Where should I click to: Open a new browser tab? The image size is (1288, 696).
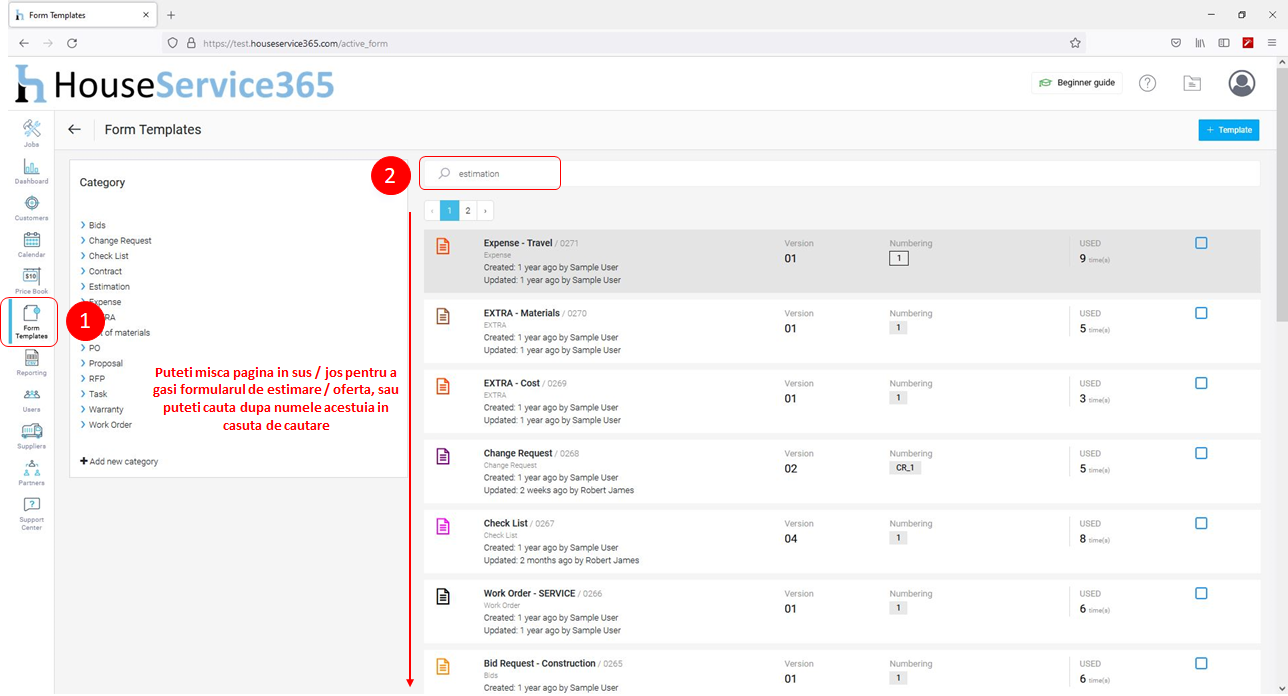pyautogui.click(x=171, y=15)
